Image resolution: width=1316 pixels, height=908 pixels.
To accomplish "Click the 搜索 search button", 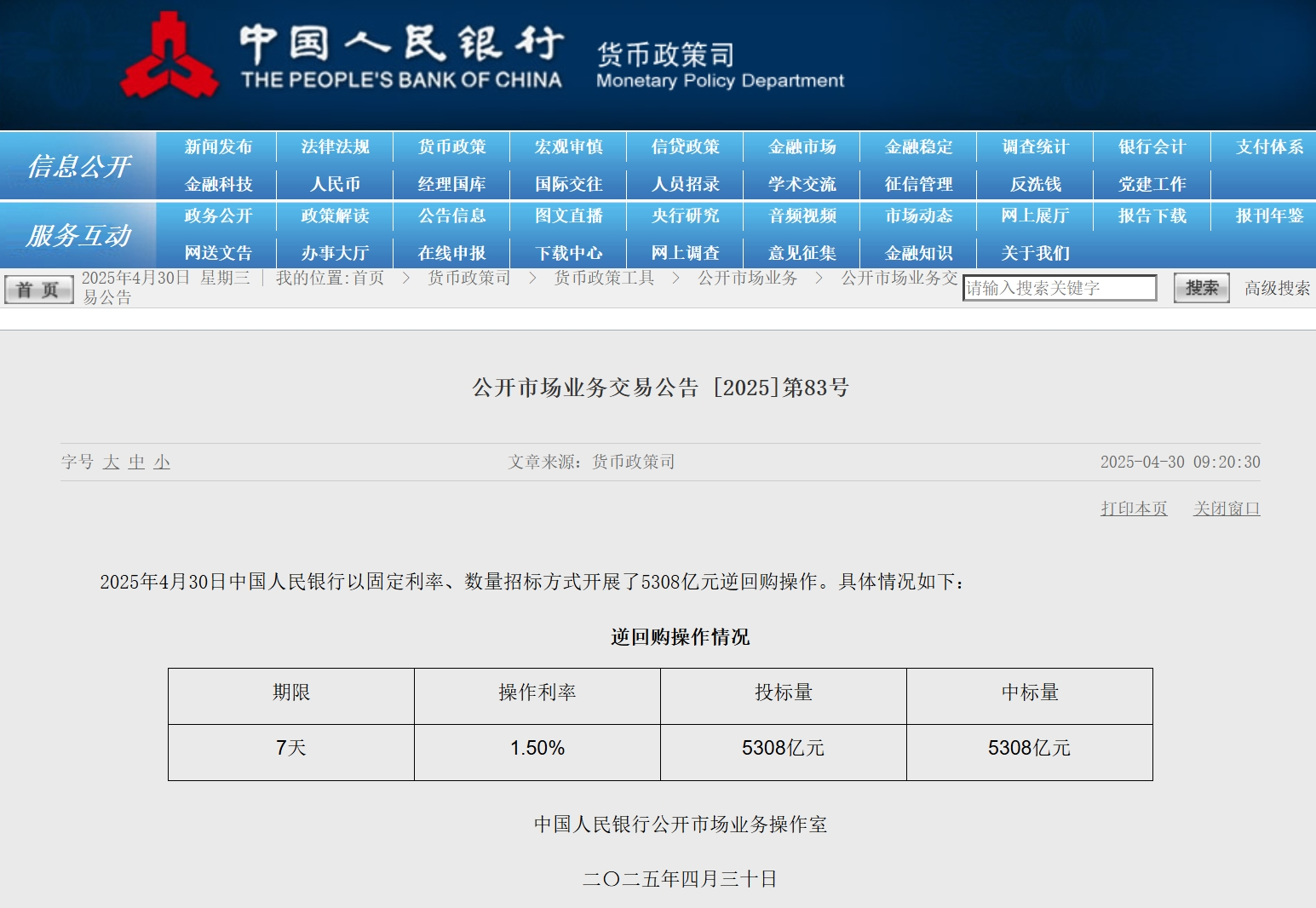I will pyautogui.click(x=1201, y=288).
